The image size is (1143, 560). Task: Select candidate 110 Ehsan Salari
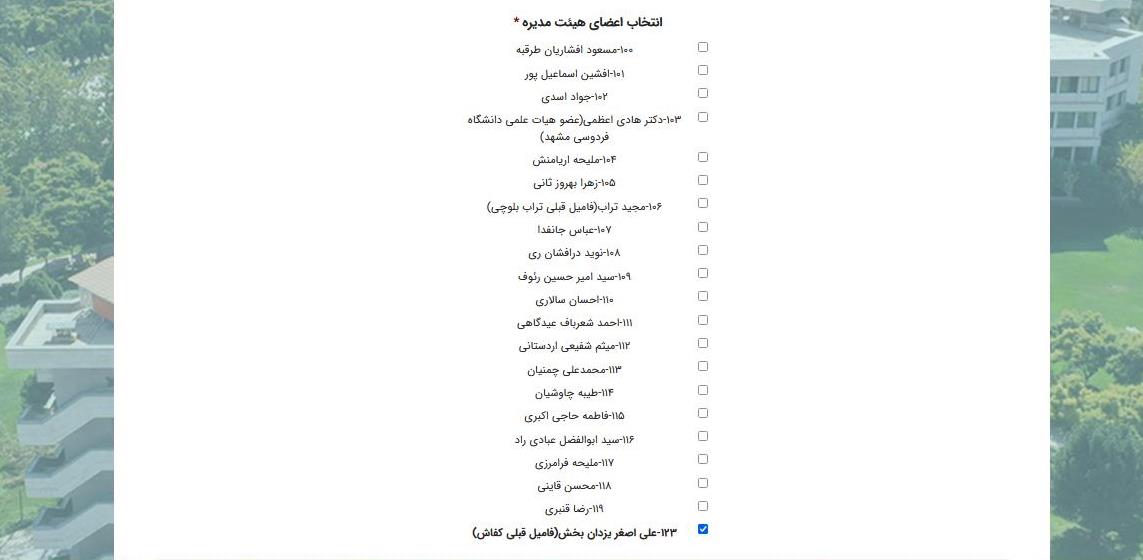pos(703,296)
